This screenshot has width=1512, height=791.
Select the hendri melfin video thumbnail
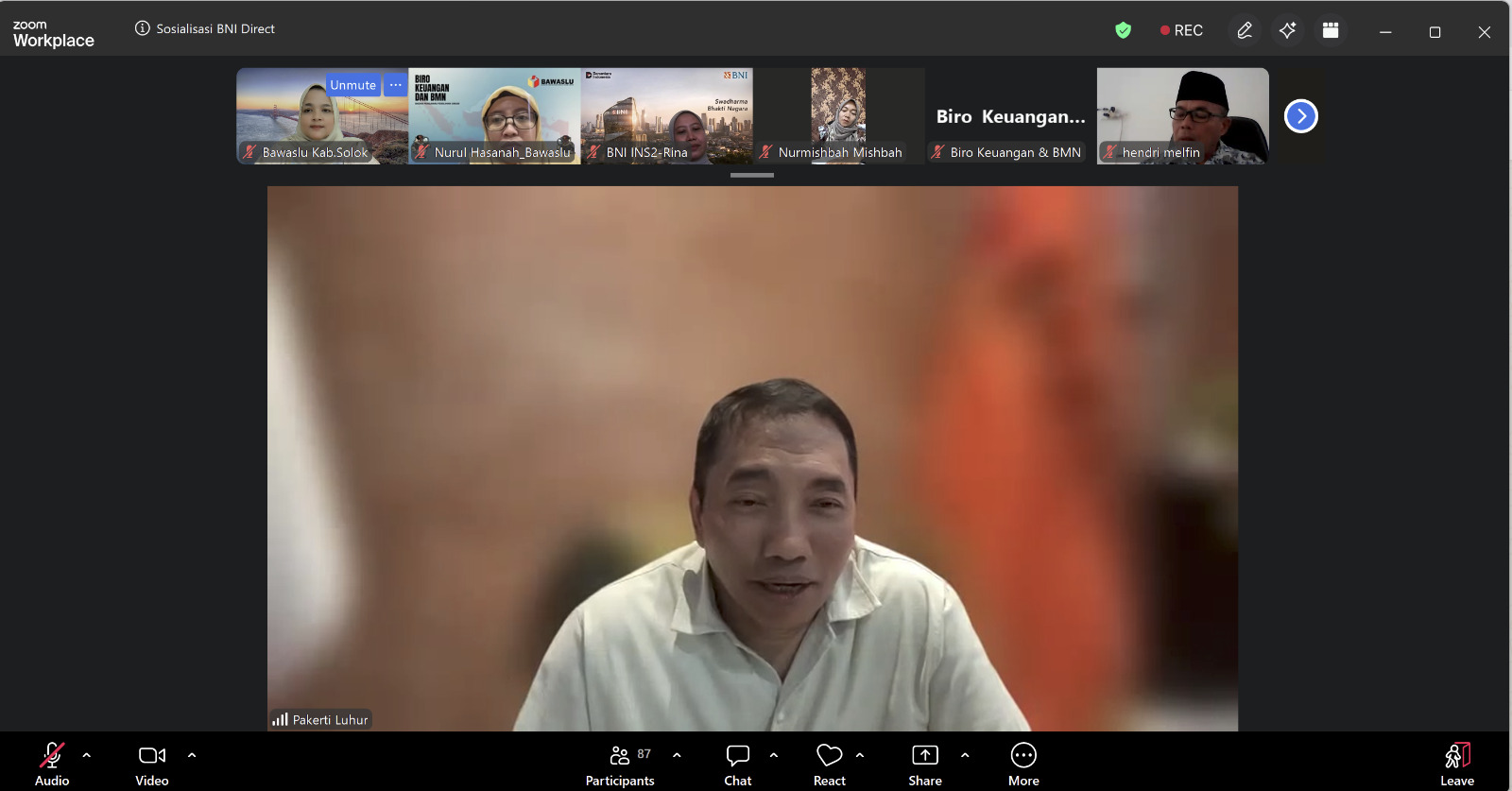[1183, 116]
